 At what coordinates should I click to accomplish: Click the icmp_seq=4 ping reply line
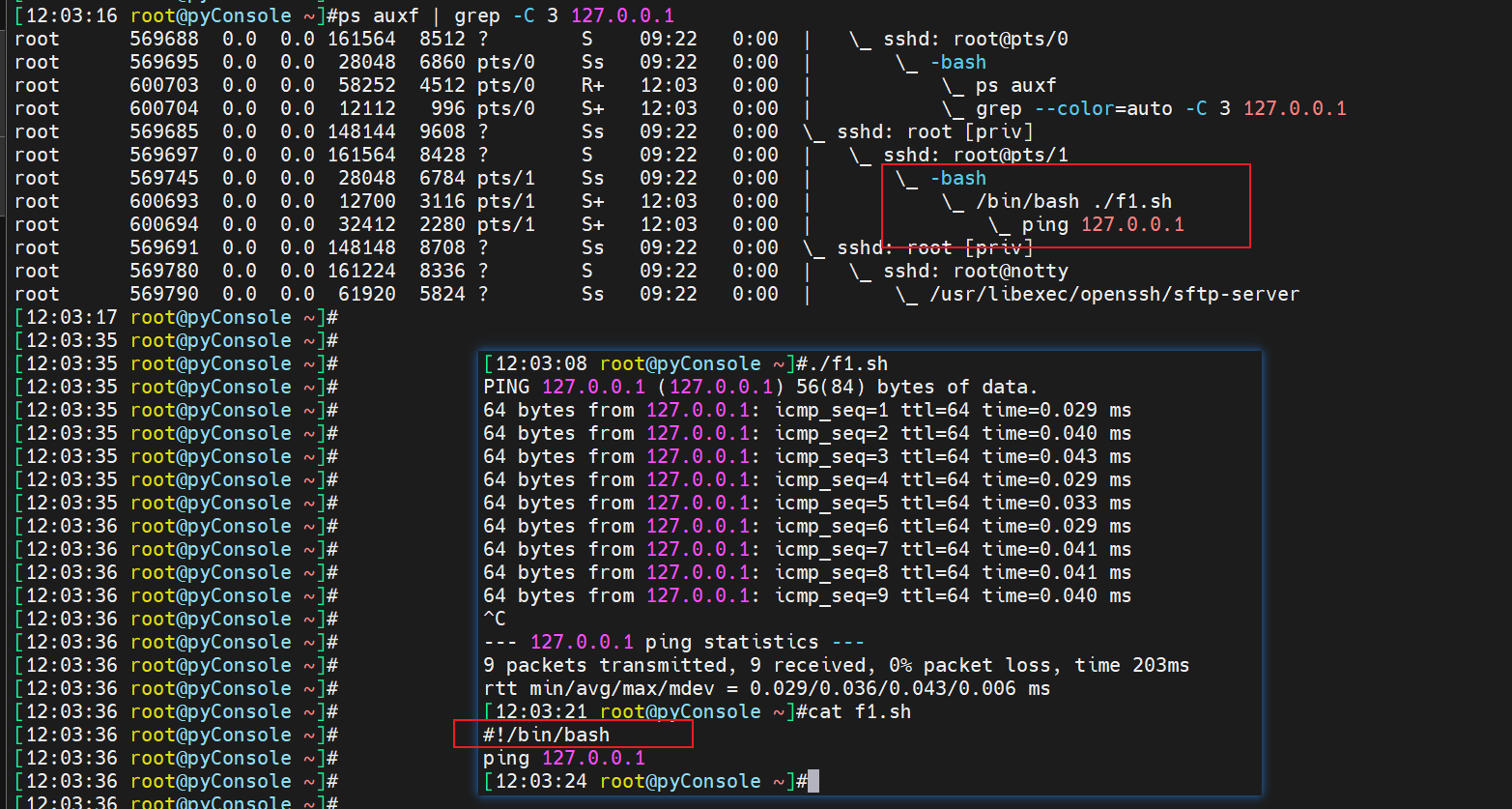807,479
